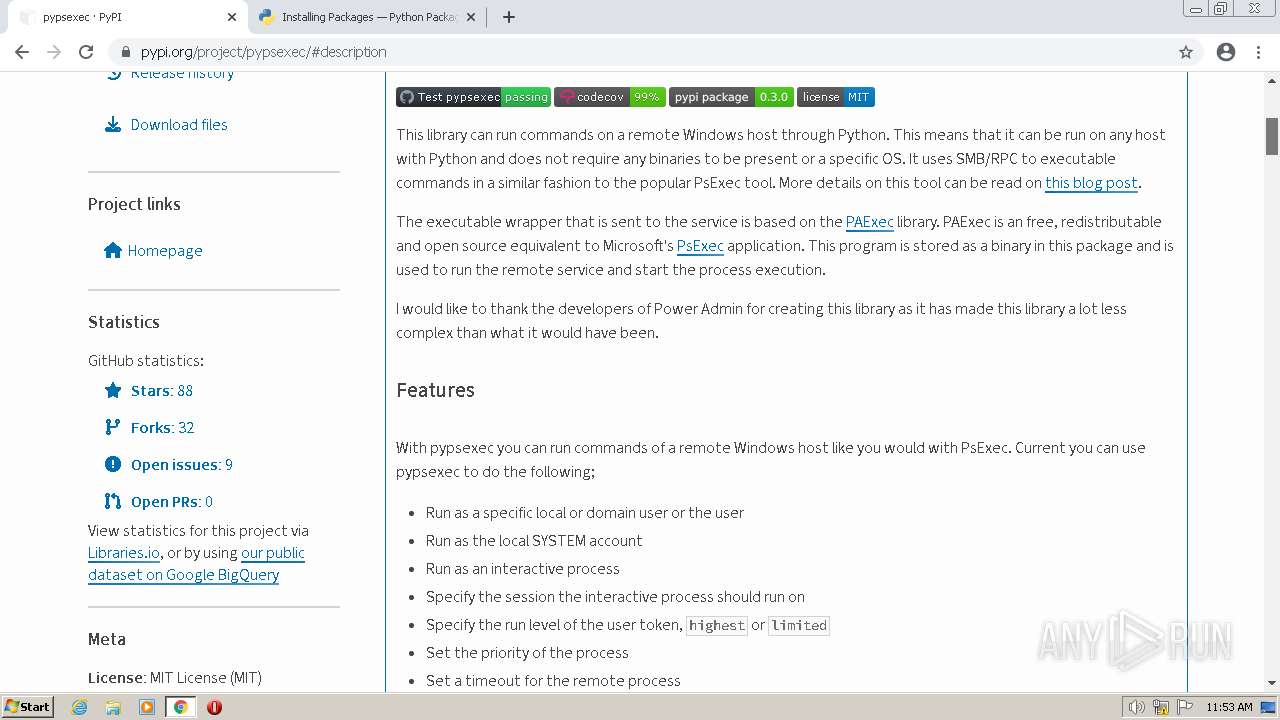View site info padlock icon

[125, 52]
